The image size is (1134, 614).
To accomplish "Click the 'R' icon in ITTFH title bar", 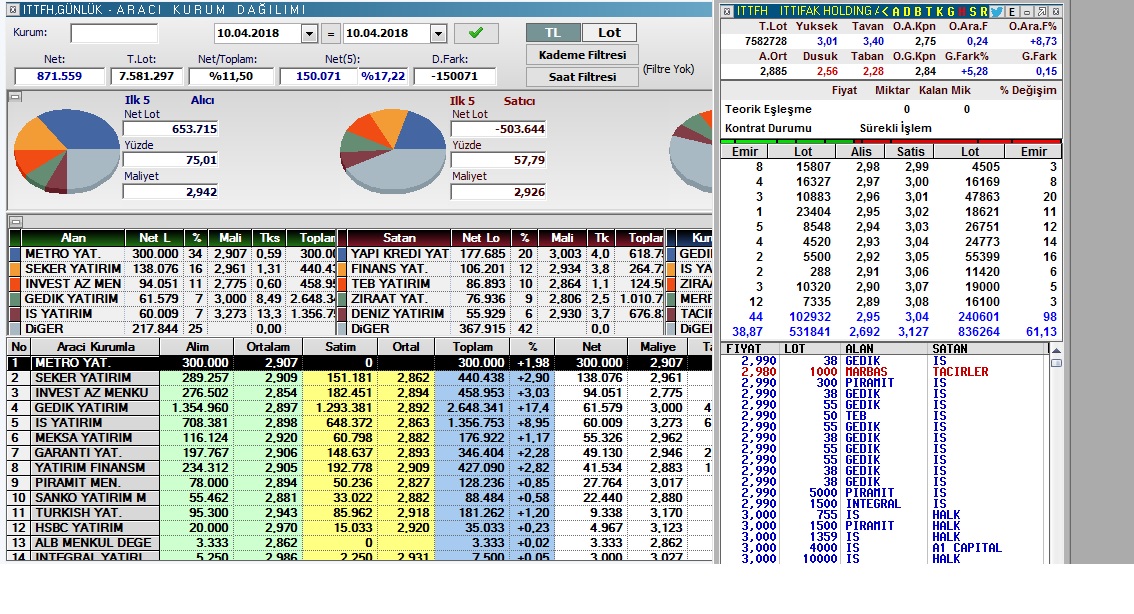I will [984, 12].
